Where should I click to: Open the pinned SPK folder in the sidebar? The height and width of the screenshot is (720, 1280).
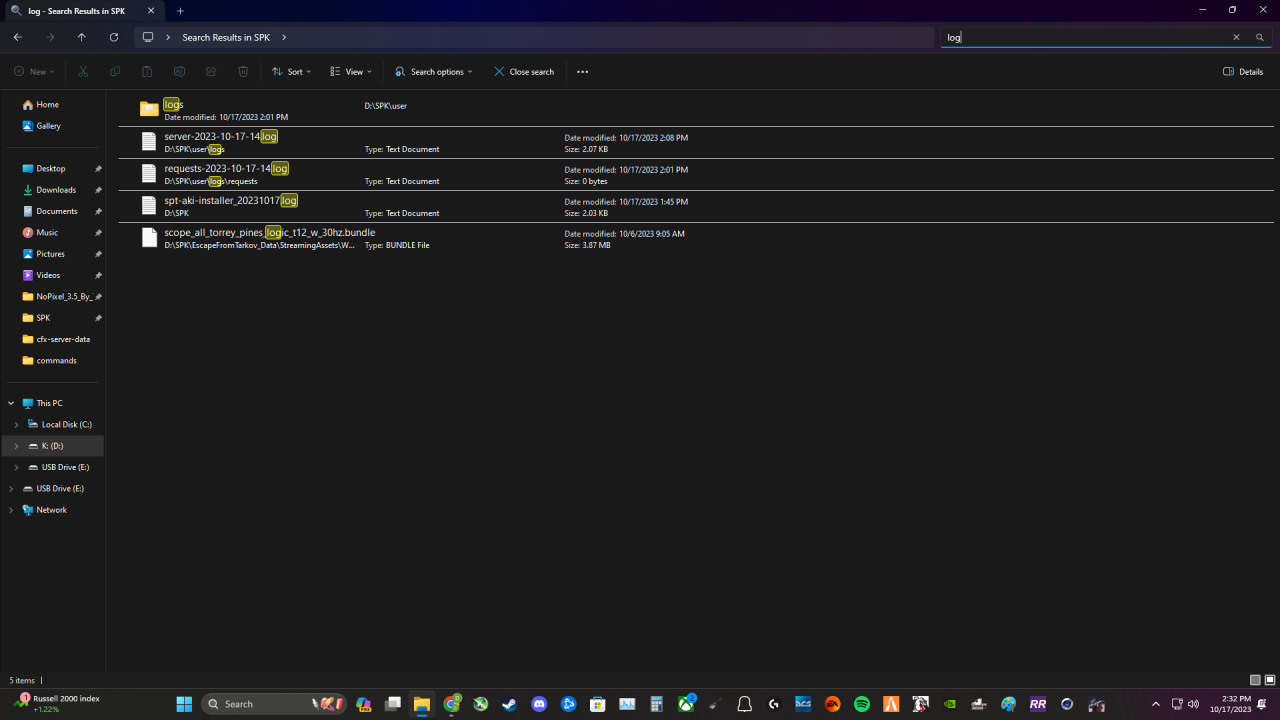pyautogui.click(x=43, y=318)
